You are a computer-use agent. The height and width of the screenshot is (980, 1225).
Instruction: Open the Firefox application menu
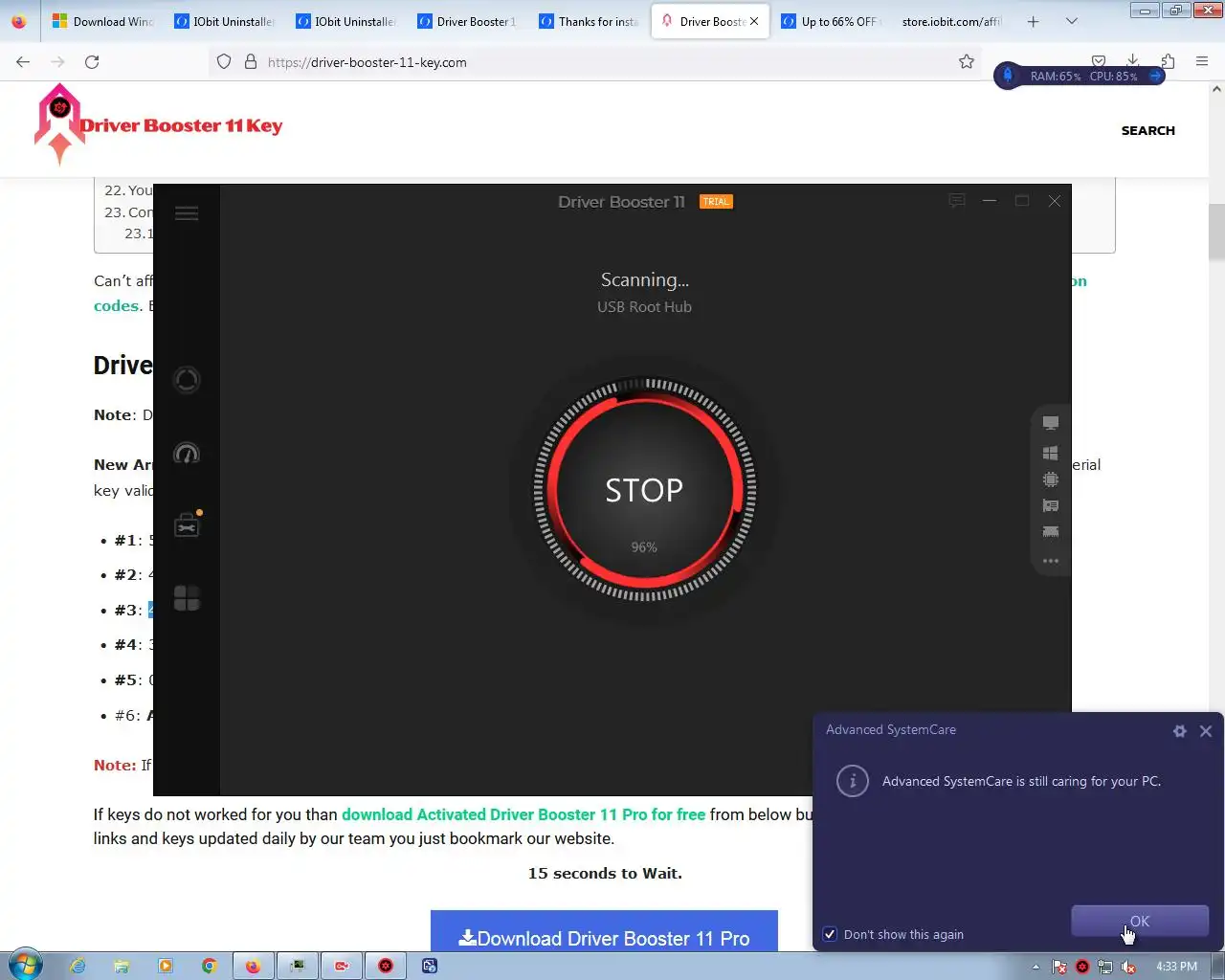coord(1202,61)
